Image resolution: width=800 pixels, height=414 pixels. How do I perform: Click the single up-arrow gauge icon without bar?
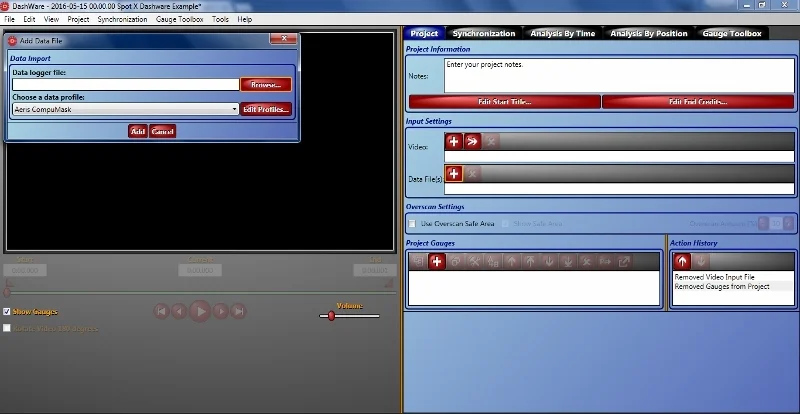click(511, 261)
